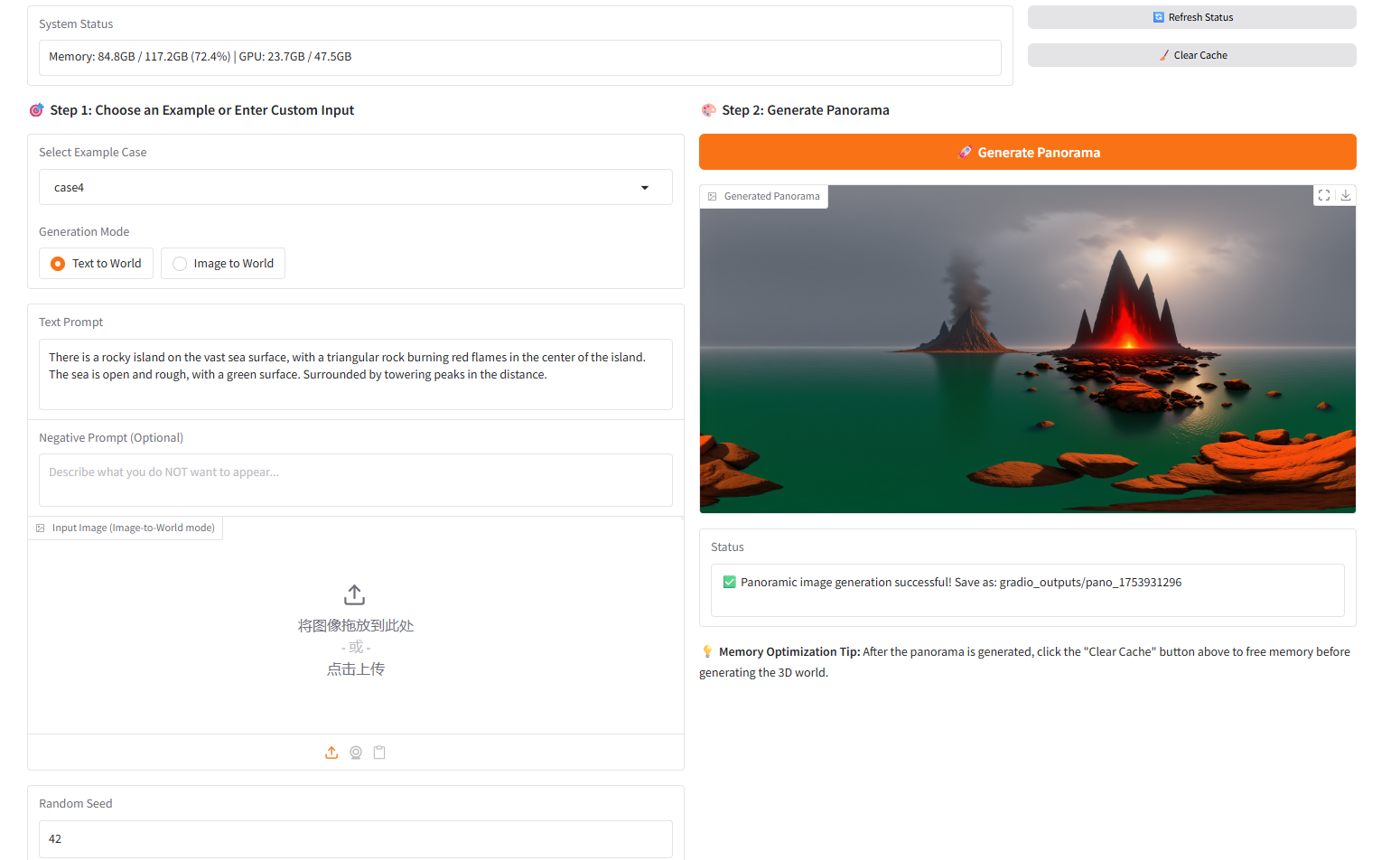Focus the Negative Prompt input field
The image size is (1400, 860).
(x=355, y=480)
